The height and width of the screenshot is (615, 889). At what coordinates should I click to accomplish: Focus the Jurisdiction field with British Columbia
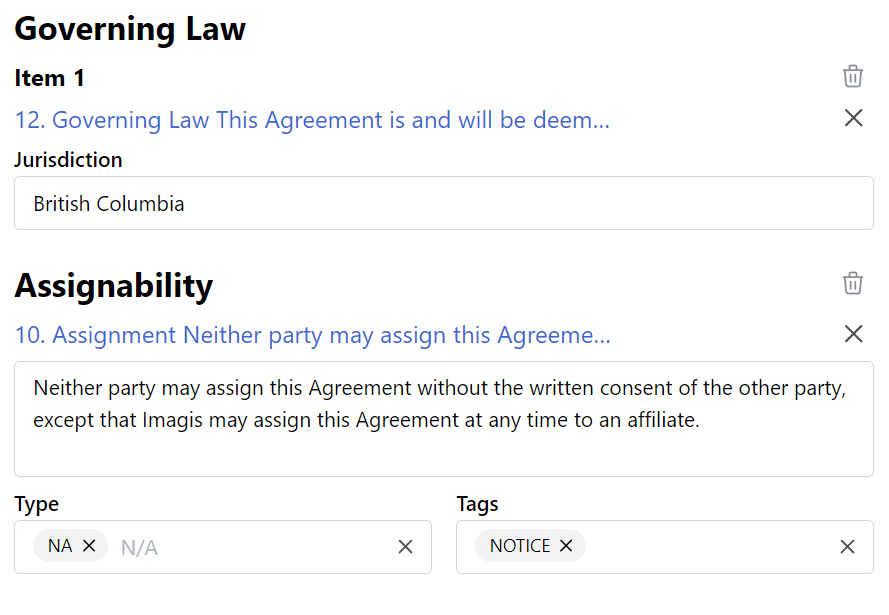(443, 204)
